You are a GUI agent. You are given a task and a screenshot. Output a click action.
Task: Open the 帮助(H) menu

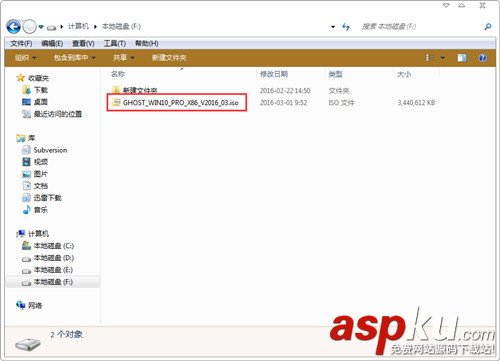tap(147, 43)
